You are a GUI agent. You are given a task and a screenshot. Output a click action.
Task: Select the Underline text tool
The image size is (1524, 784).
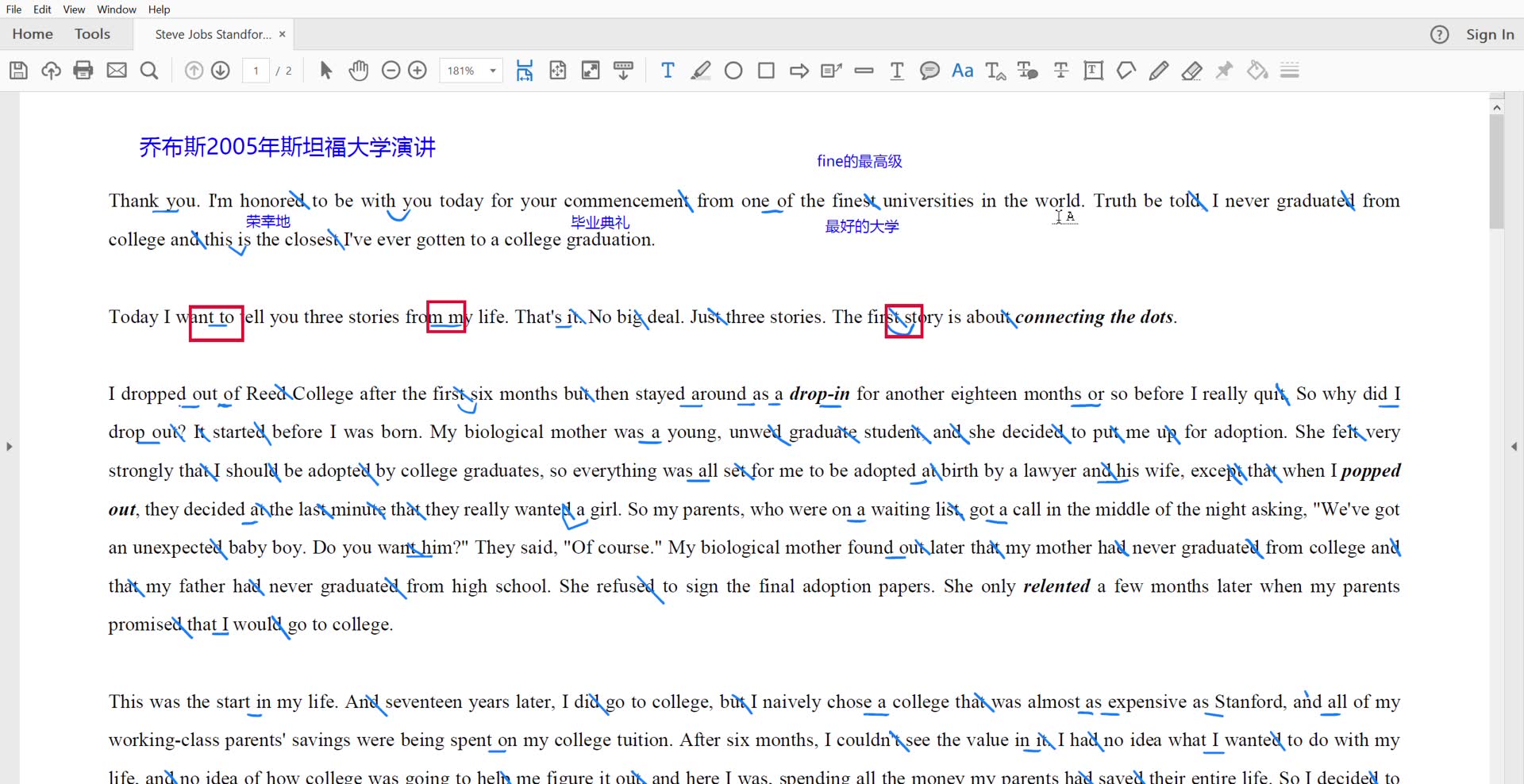click(x=897, y=71)
